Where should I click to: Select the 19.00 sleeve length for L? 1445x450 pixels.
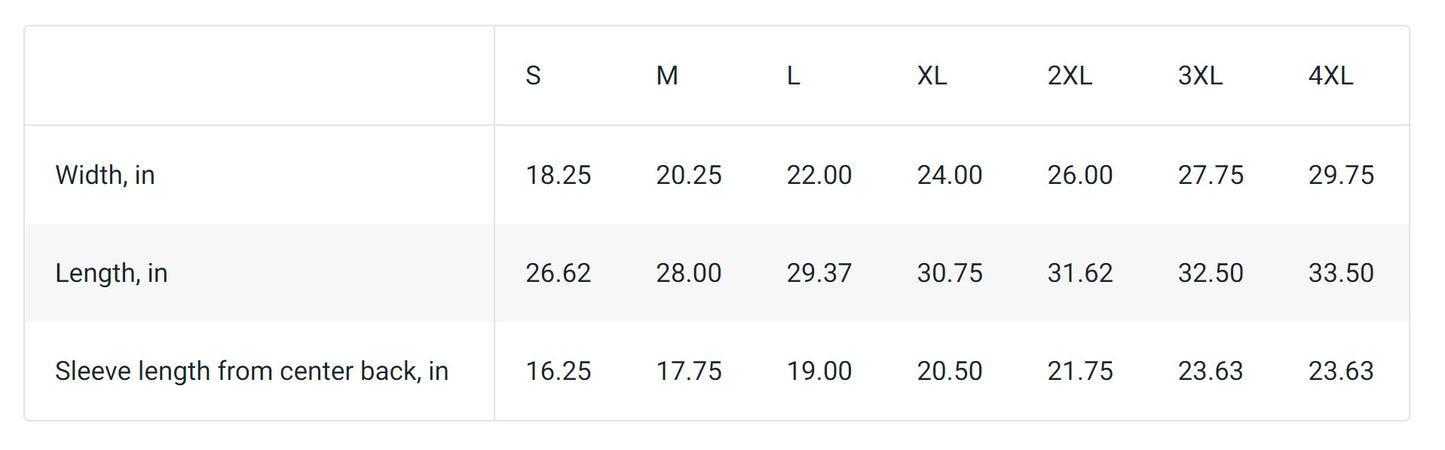[x=819, y=371]
